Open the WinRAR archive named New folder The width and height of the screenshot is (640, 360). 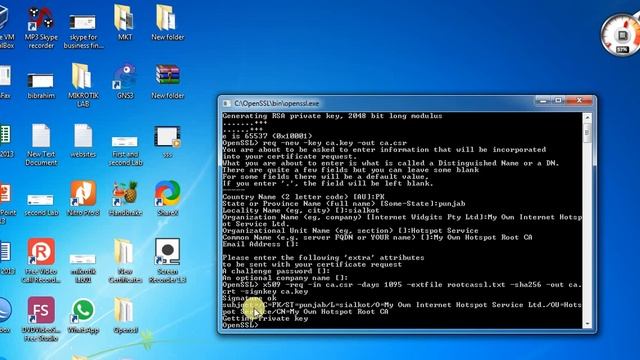167,82
